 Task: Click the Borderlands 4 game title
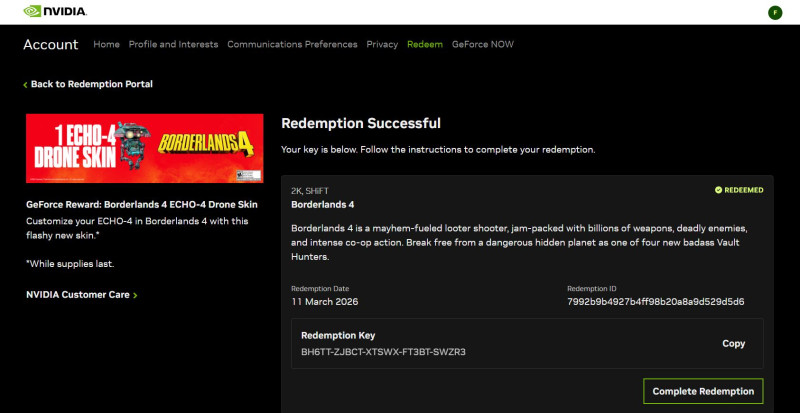click(x=322, y=205)
